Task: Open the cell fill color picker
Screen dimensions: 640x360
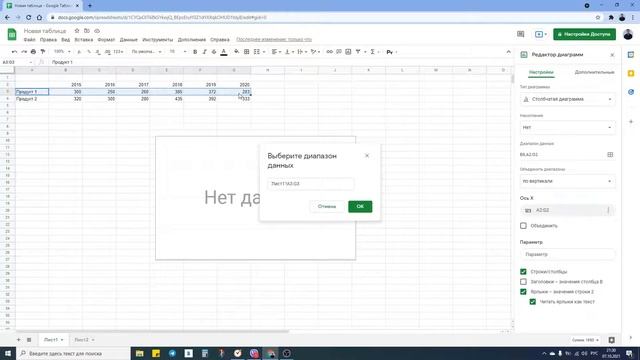Action: 236,52
